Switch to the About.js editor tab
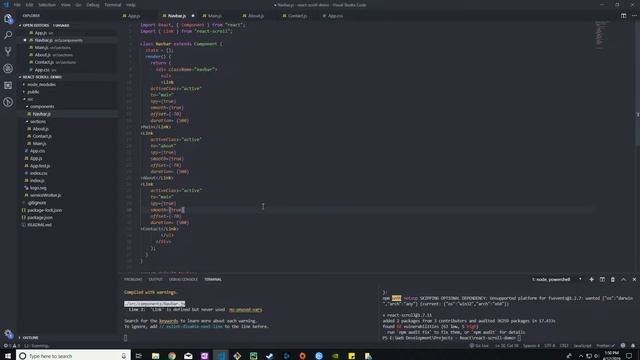This screenshot has height=360, width=640. click(x=256, y=16)
